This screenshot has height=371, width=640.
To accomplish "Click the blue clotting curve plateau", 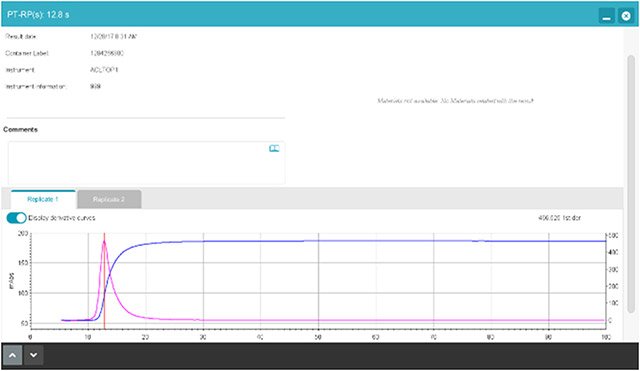I will (x=367, y=241).
